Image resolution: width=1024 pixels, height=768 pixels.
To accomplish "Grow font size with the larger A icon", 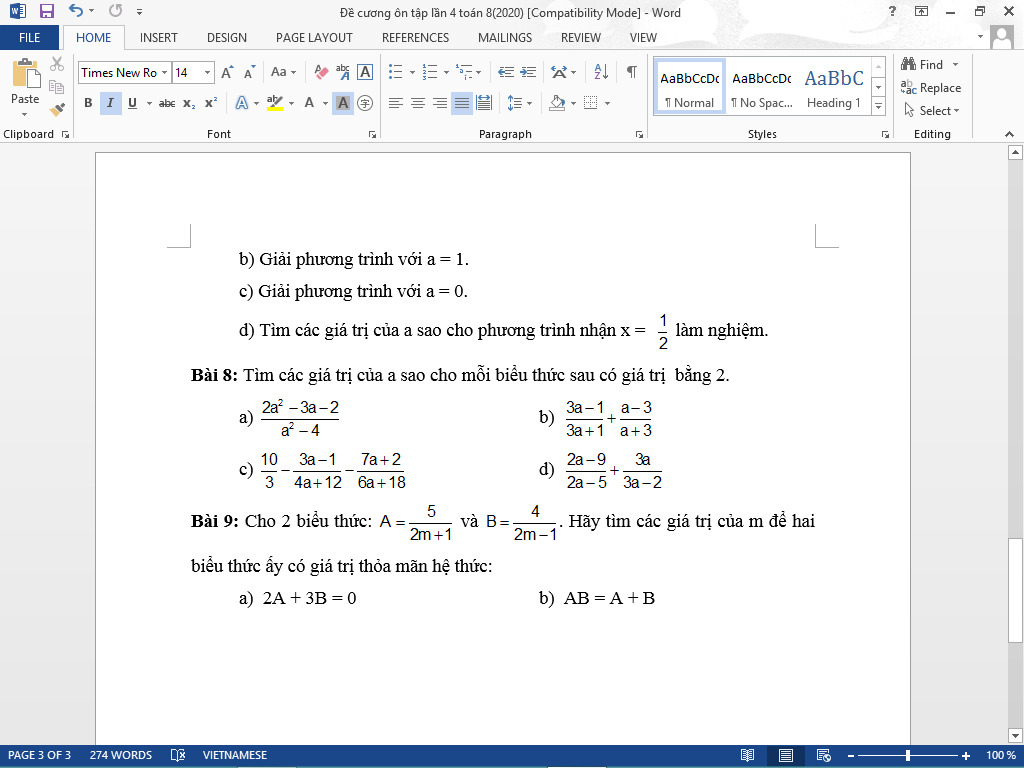I will pyautogui.click(x=227, y=72).
